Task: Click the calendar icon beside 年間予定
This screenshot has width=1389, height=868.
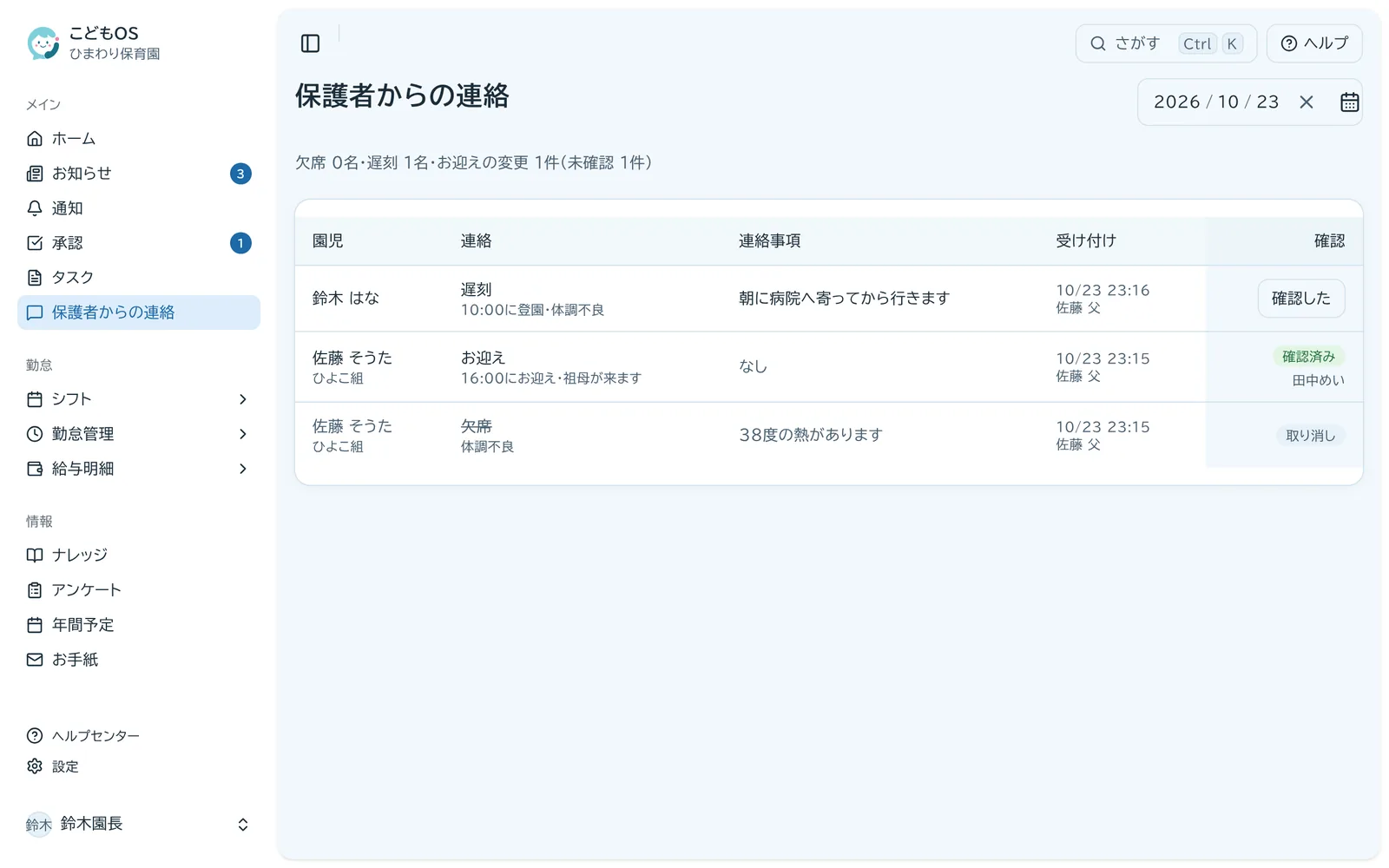Action: pos(35,625)
